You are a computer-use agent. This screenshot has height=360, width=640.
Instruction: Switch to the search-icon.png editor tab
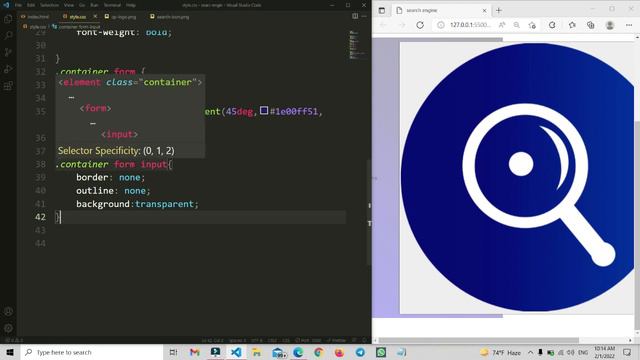169,17
